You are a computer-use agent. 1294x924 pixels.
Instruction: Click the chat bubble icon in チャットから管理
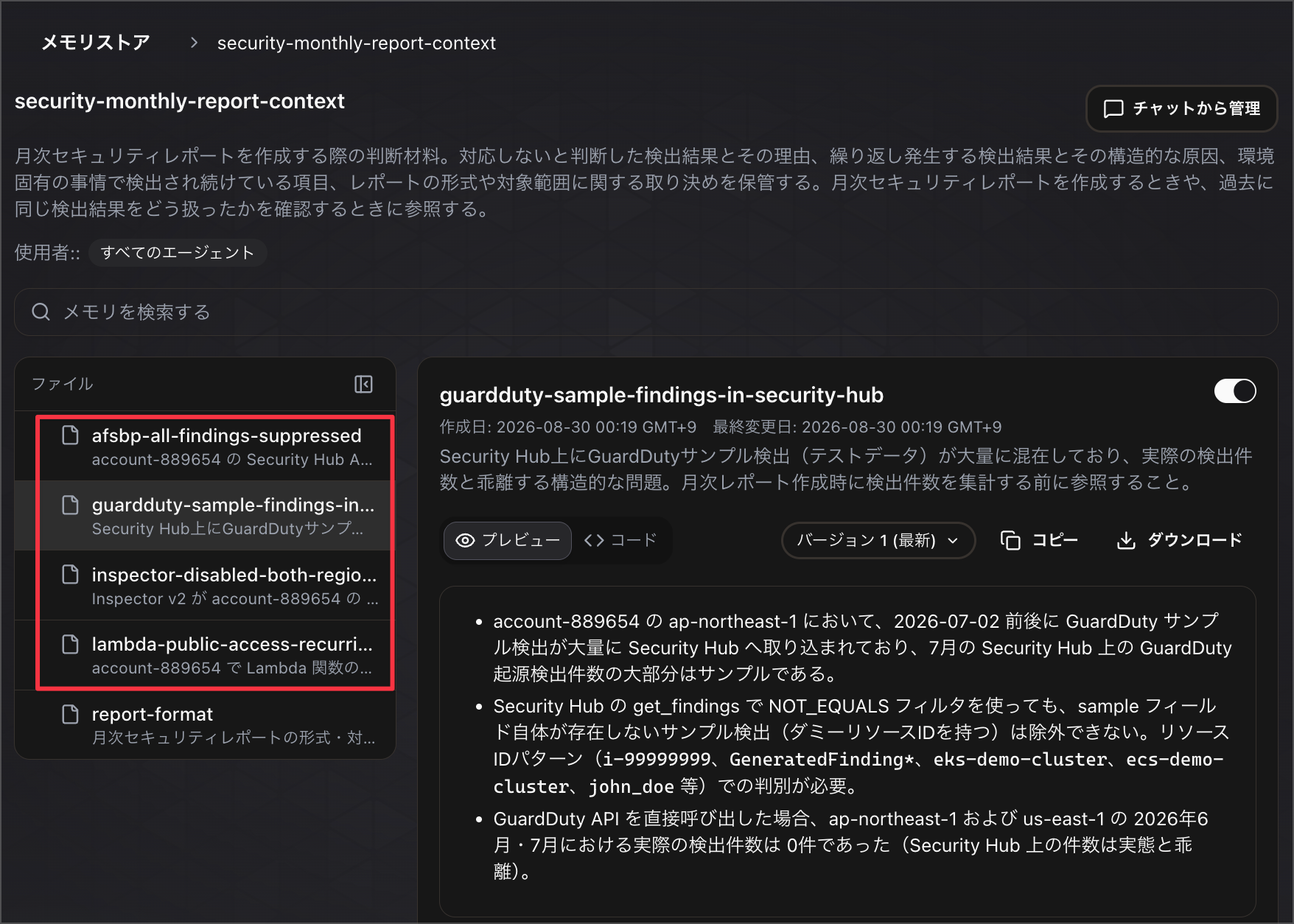(1113, 109)
